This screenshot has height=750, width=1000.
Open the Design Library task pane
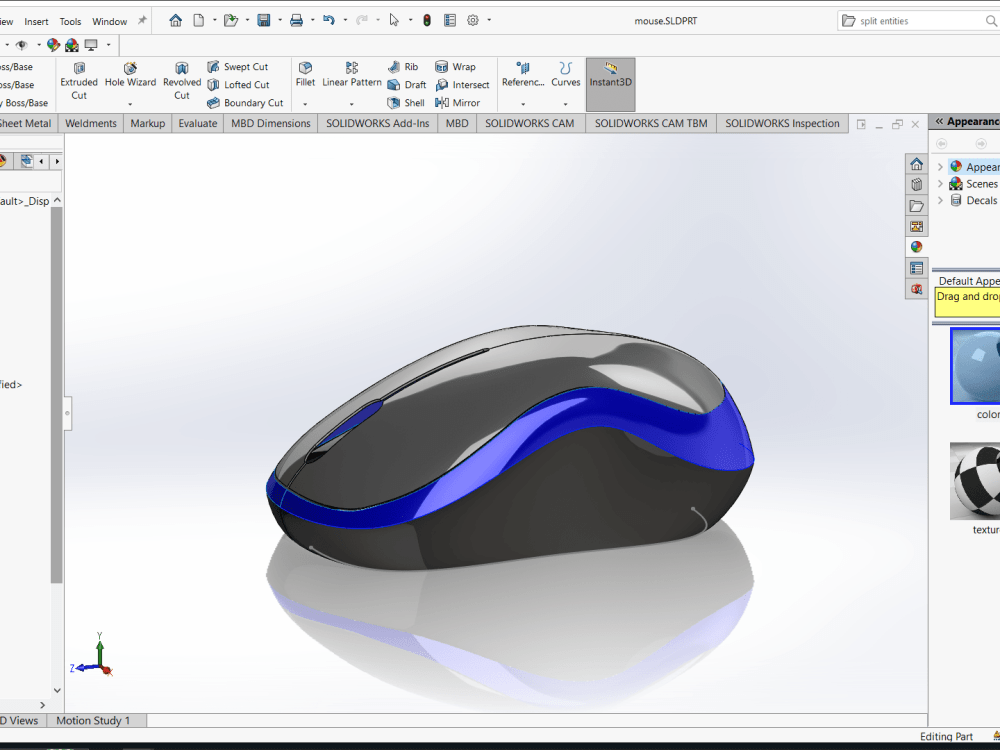(x=917, y=184)
